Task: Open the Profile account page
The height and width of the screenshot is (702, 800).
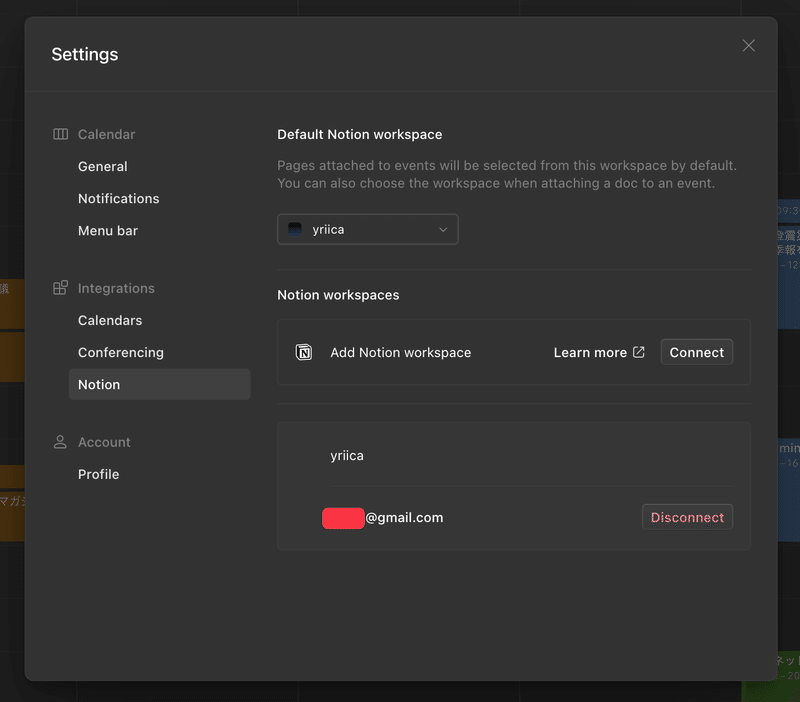Action: tap(98, 474)
